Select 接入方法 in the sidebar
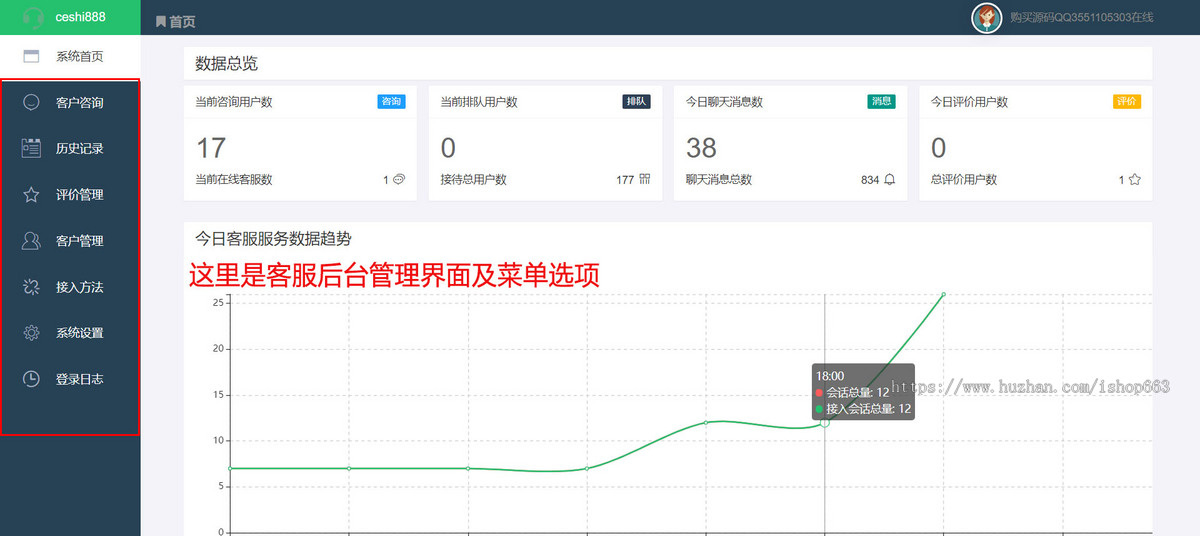The width and height of the screenshot is (1200, 536). click(70, 286)
